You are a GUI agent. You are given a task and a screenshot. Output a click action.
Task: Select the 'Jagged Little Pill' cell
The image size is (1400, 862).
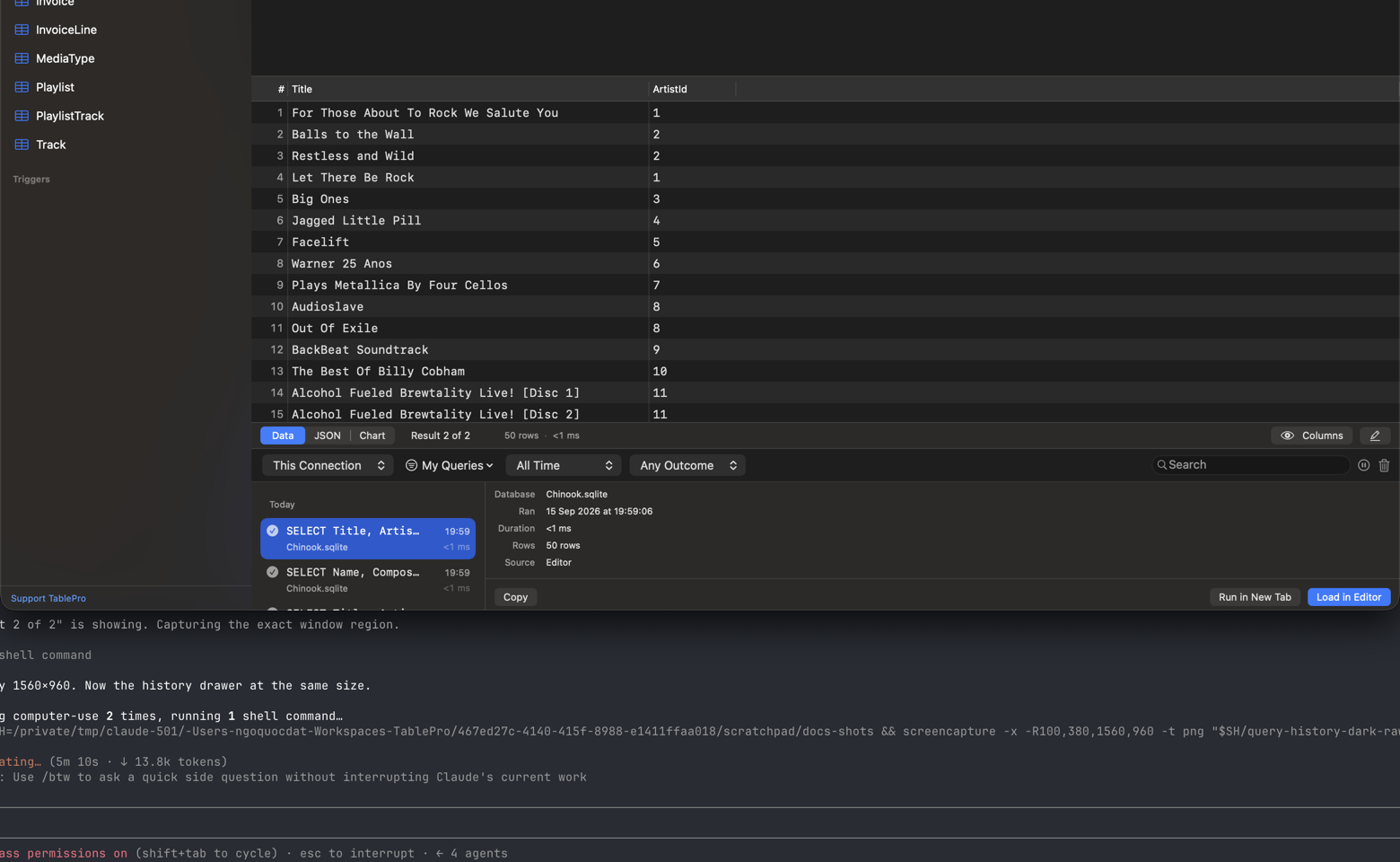pyautogui.click(x=468, y=221)
